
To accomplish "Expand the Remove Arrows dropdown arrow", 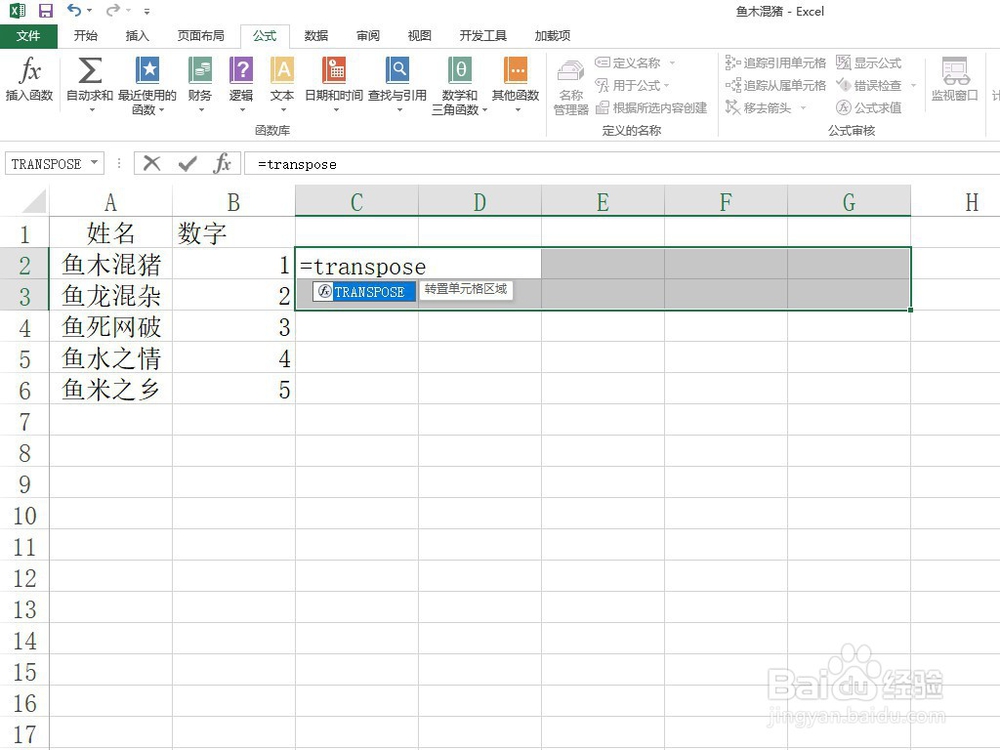I will click(x=803, y=108).
